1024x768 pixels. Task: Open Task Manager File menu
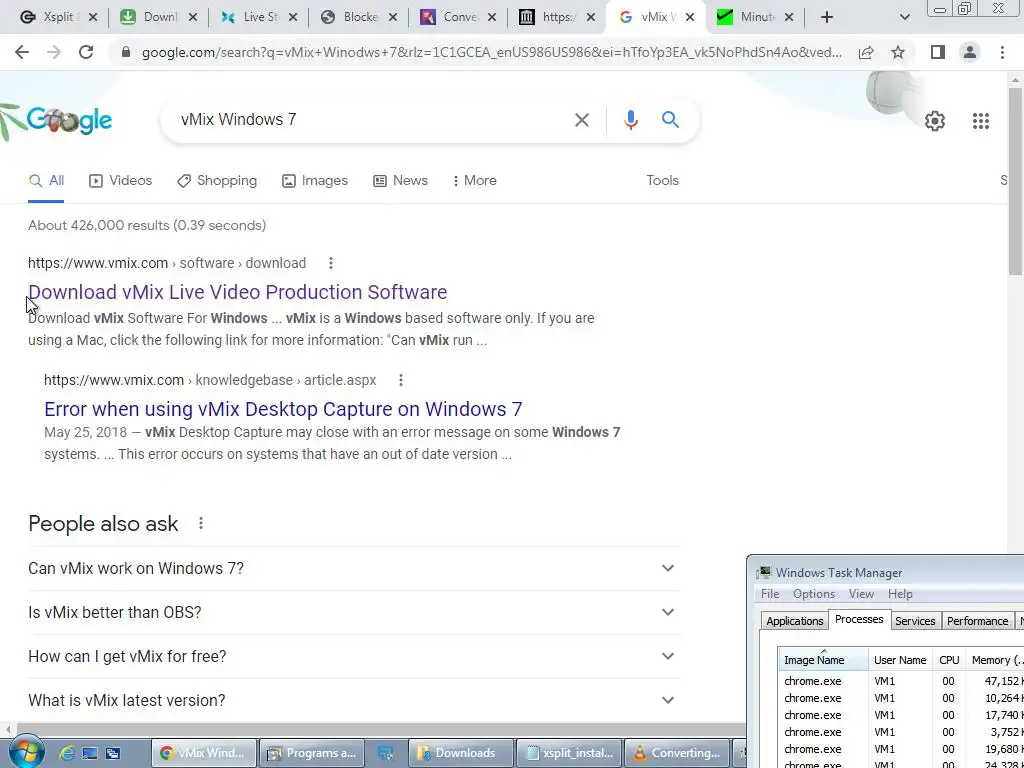(x=770, y=594)
